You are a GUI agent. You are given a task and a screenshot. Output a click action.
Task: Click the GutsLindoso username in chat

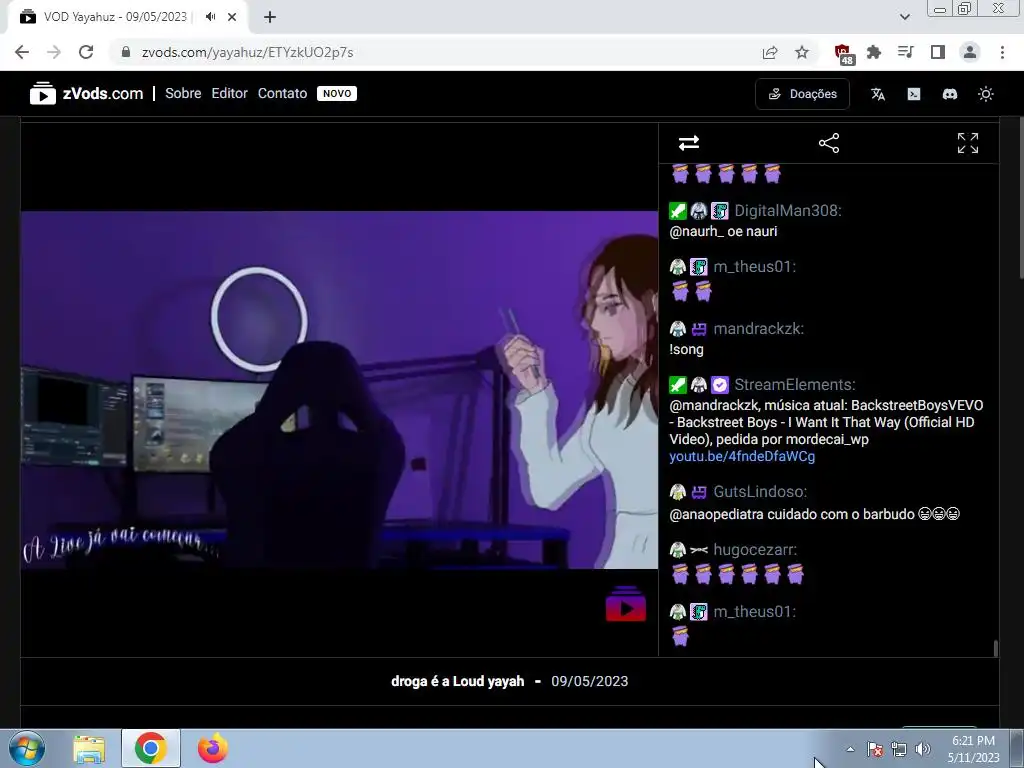pyautogui.click(x=760, y=492)
